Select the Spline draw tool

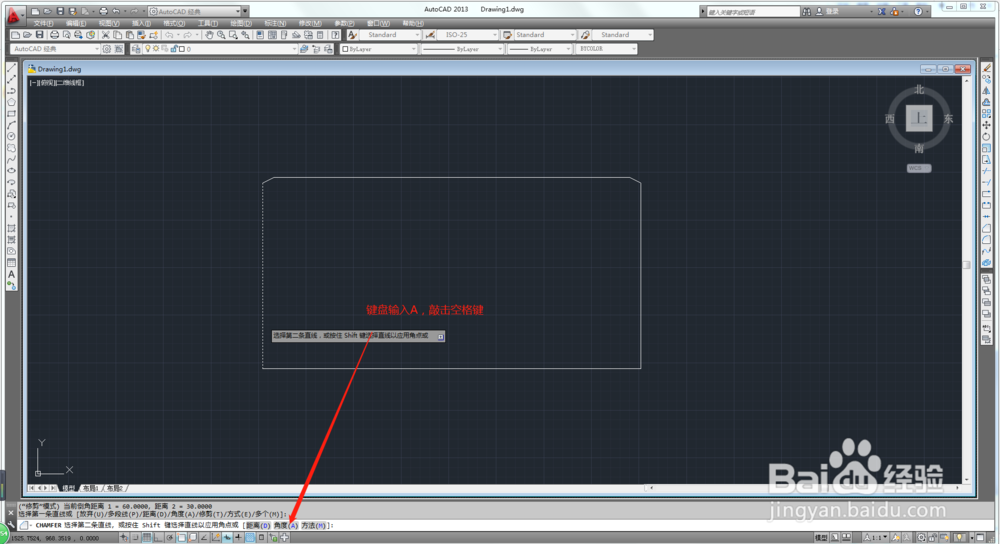[x=11, y=159]
